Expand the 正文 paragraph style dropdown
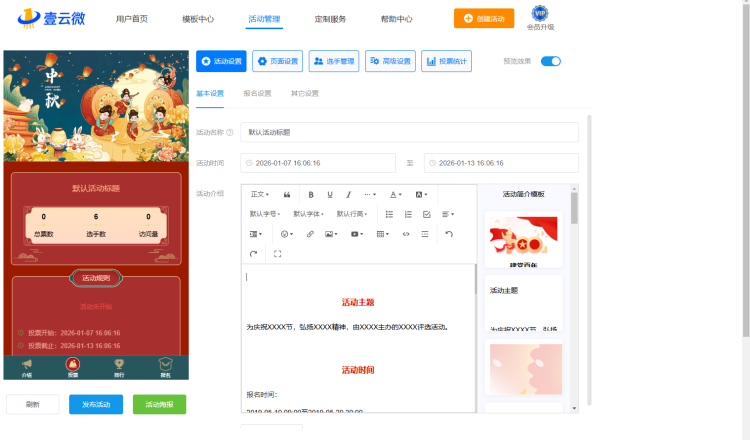The width and height of the screenshot is (750, 440). [x=260, y=194]
